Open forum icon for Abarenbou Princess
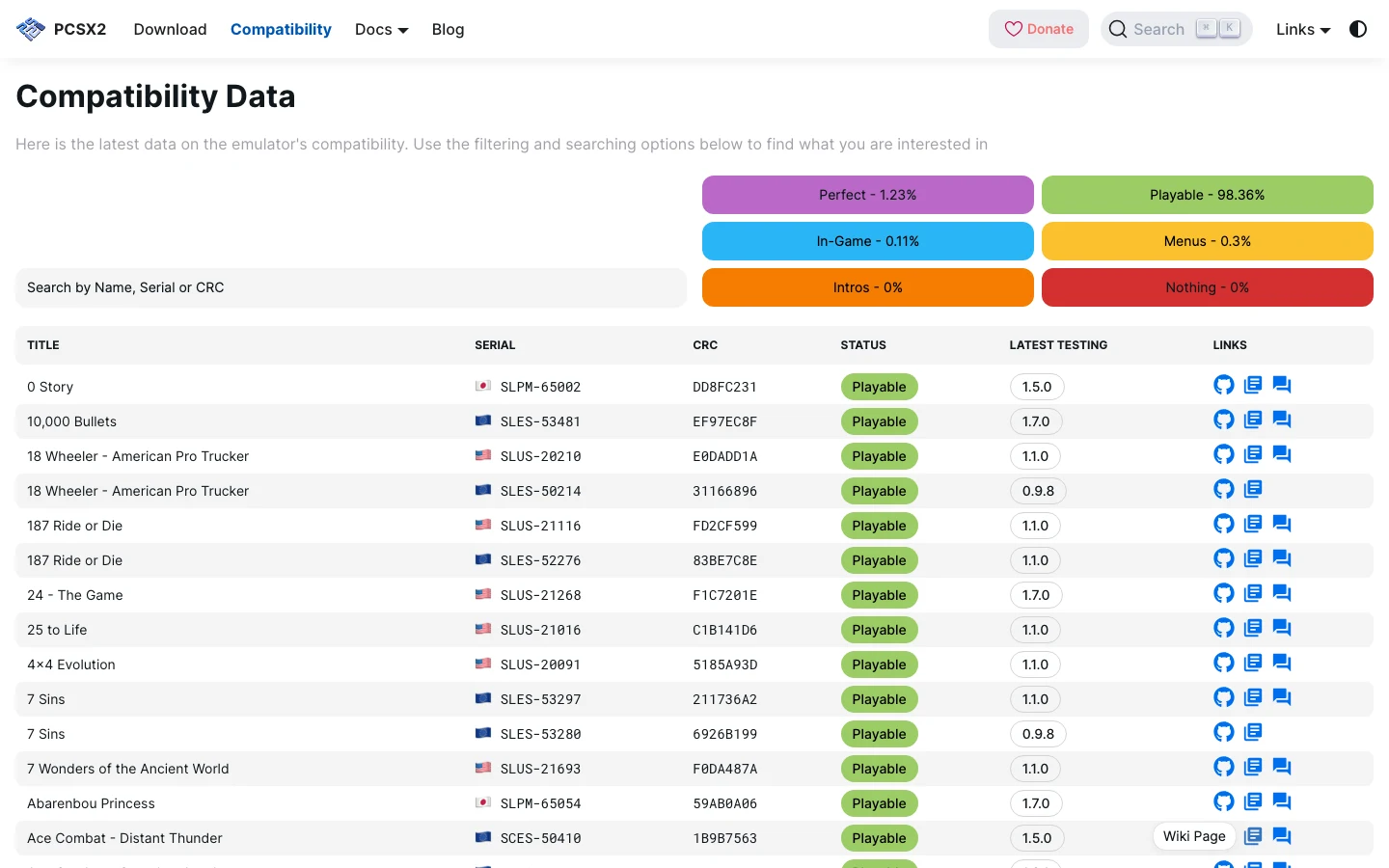1389x868 pixels. coord(1282,801)
